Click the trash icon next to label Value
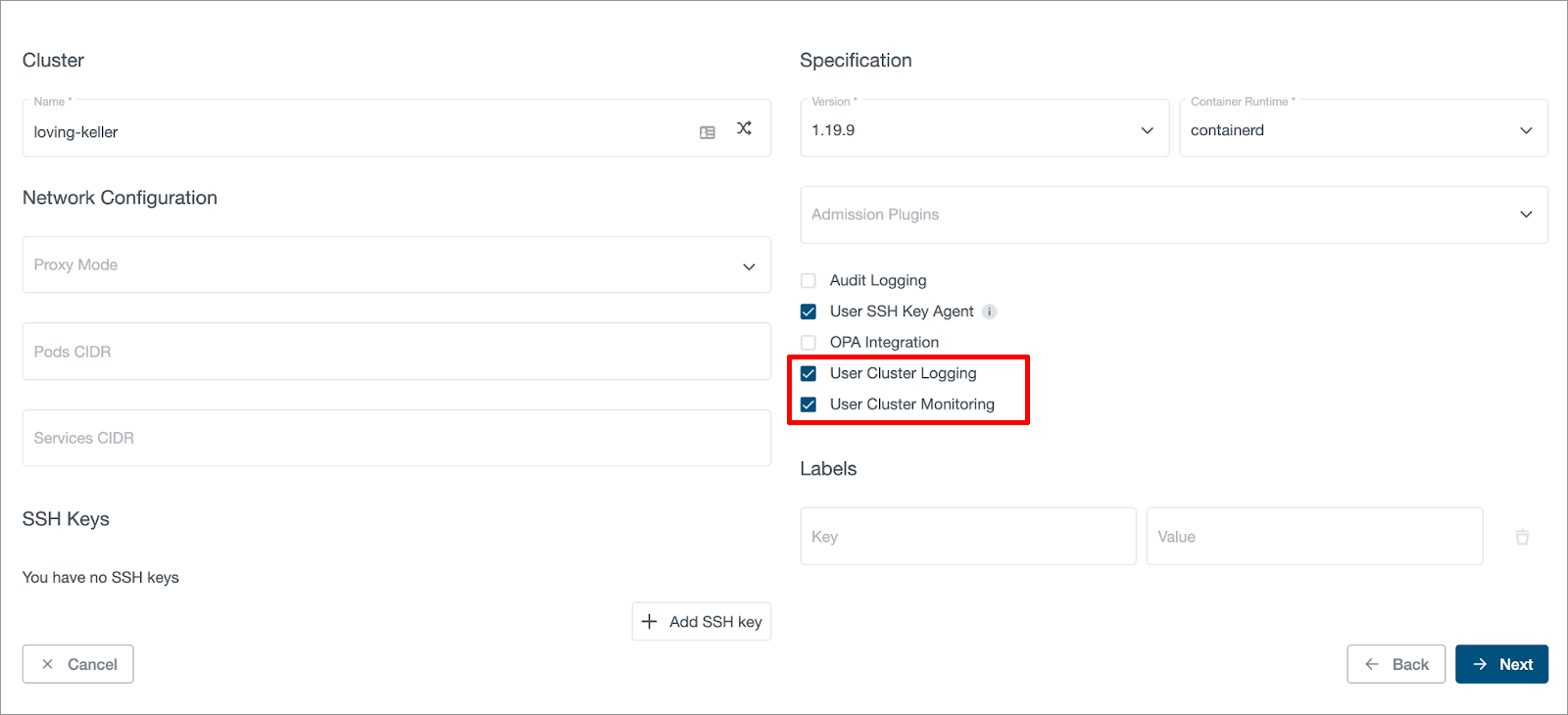Image resolution: width=1568 pixels, height=715 pixels. (x=1522, y=537)
